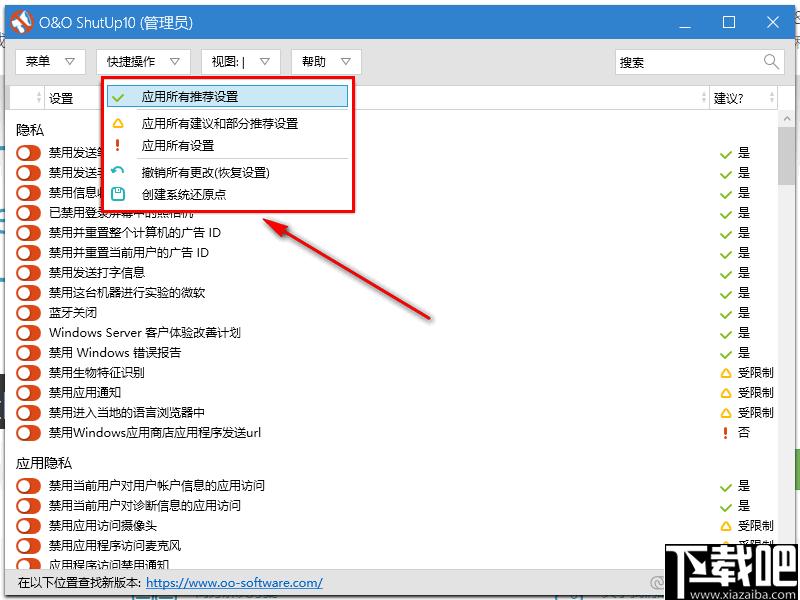Toggle the 禁用发送打字信息 switch
This screenshot has width=800, height=600.
(x=28, y=273)
